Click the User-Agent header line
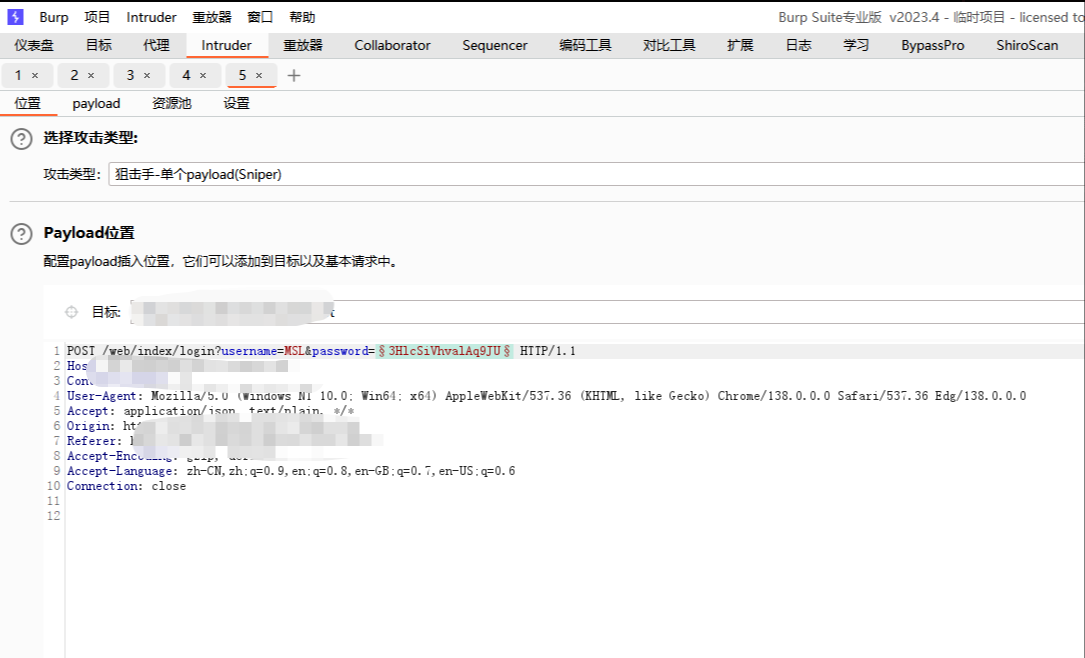 [547, 396]
